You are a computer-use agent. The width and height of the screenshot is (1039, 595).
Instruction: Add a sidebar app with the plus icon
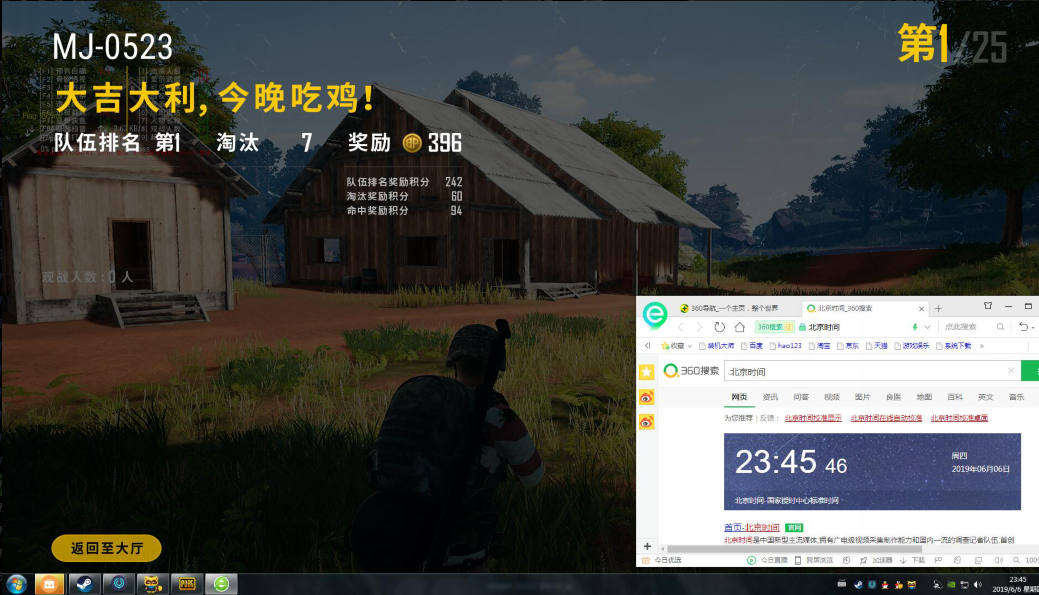tap(647, 546)
